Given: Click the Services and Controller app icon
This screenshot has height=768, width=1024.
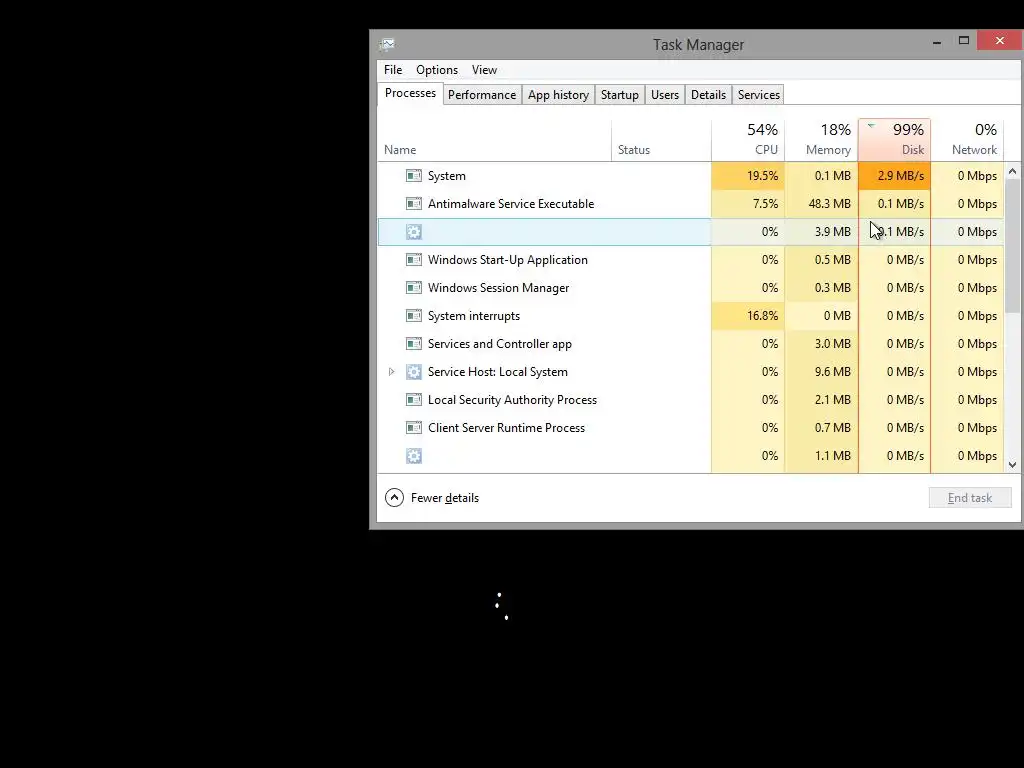Looking at the screenshot, I should 413,344.
